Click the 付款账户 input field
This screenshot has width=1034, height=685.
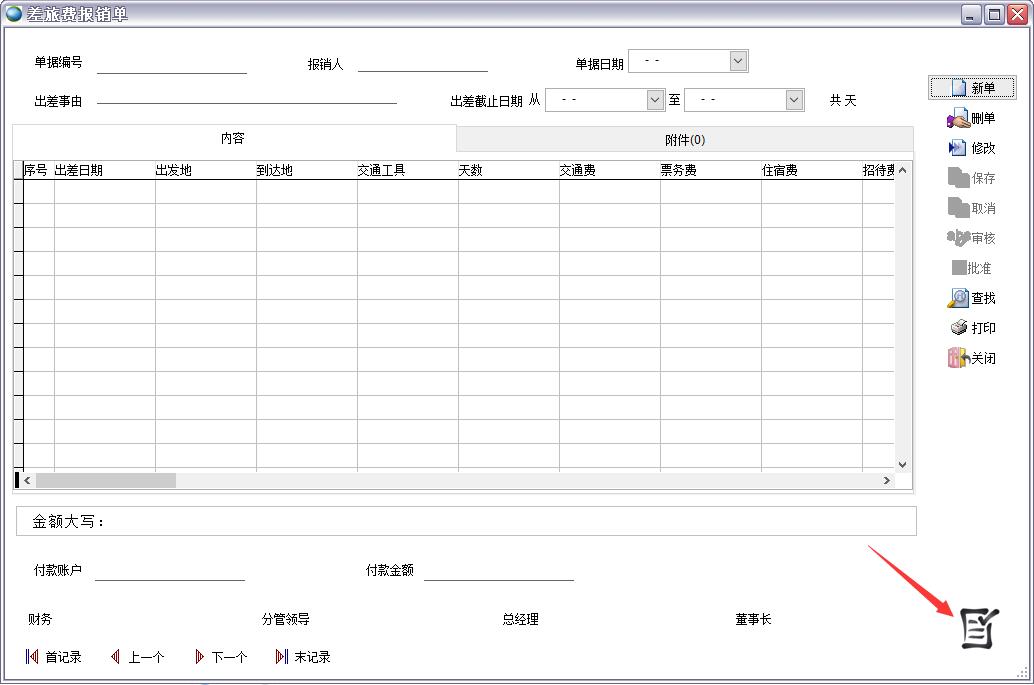pyautogui.click(x=169, y=570)
